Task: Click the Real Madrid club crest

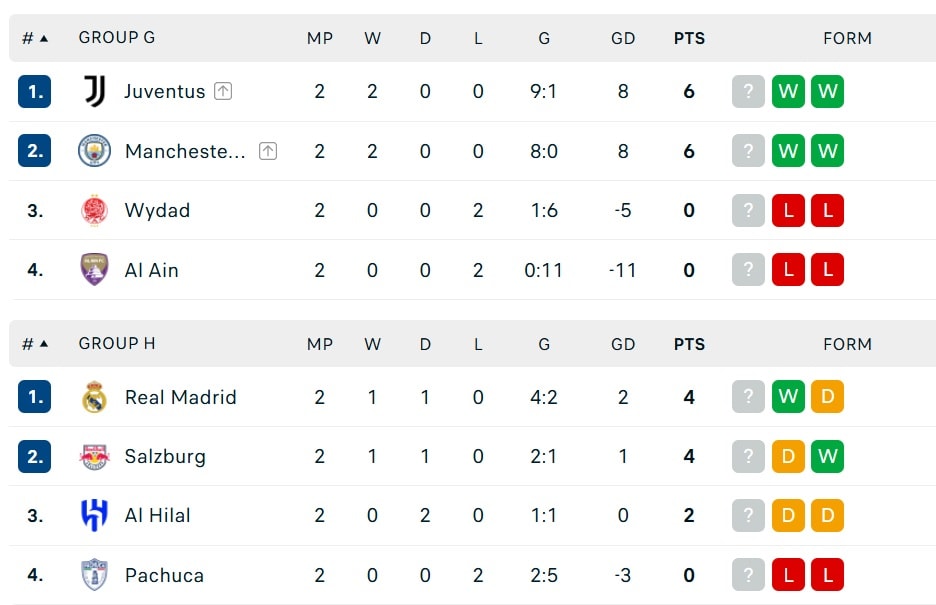Action: click(x=94, y=397)
